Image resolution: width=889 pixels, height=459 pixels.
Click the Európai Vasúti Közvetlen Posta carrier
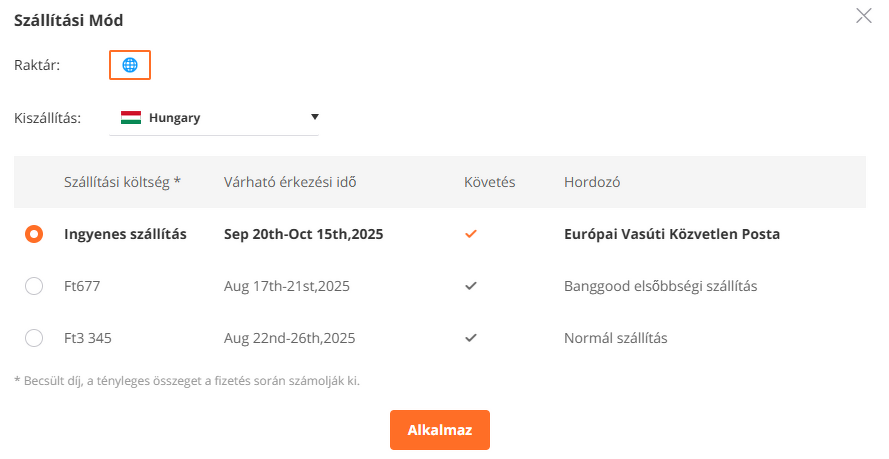pyautogui.click(x=671, y=234)
